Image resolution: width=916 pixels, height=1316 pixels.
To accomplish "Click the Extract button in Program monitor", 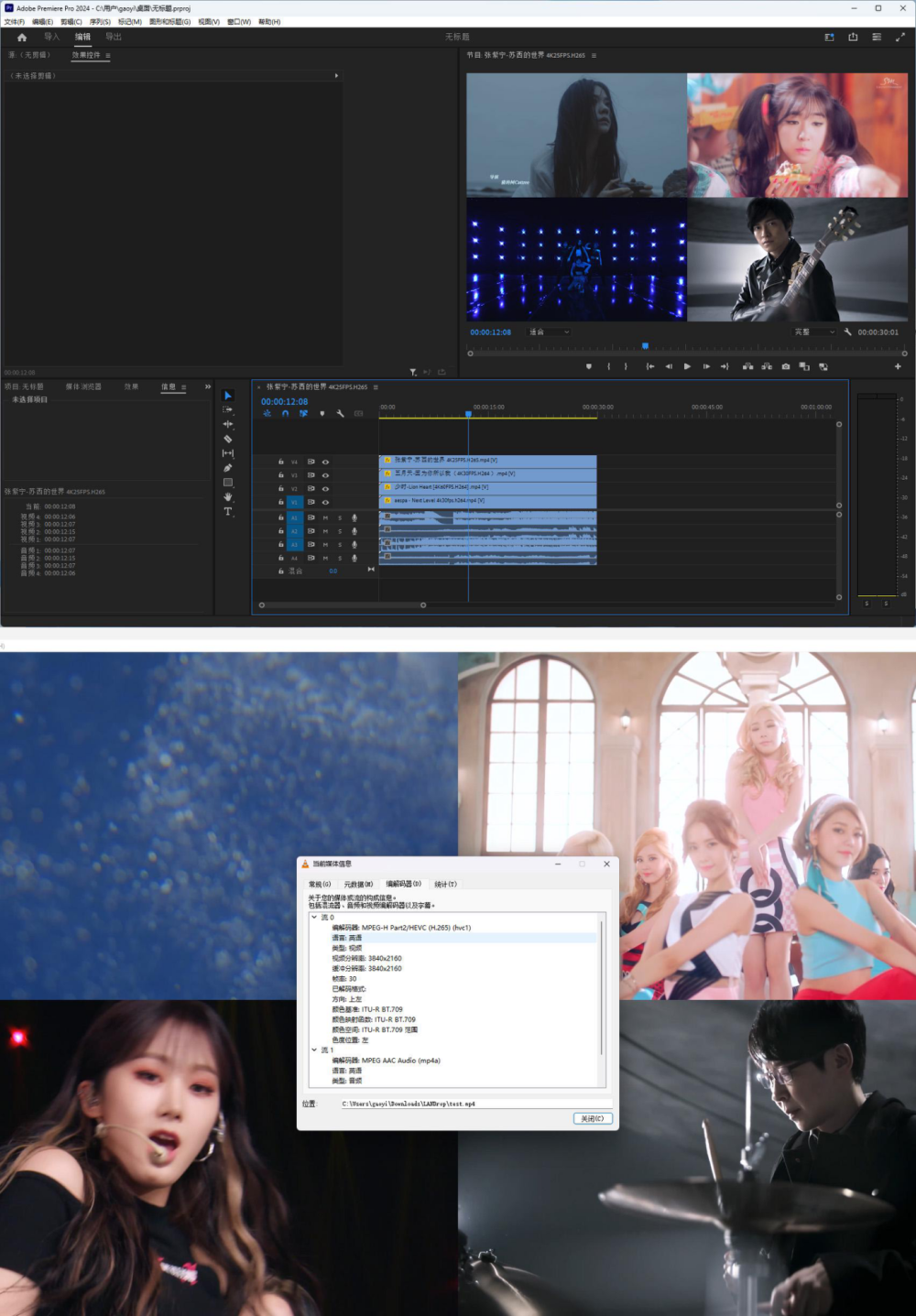I will tap(767, 366).
